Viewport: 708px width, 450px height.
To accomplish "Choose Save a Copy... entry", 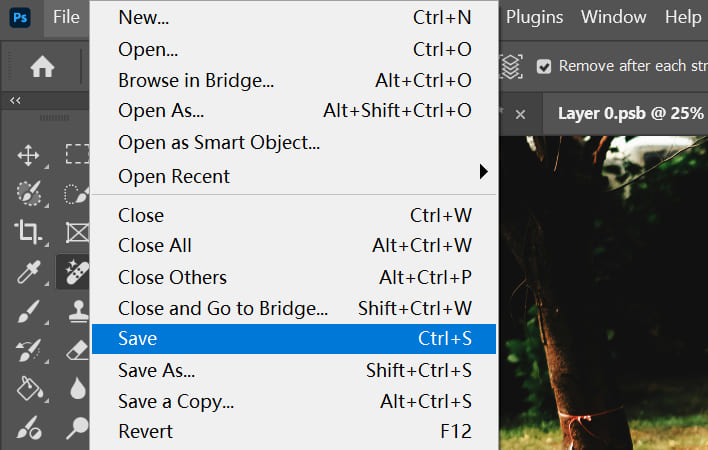I will point(294,401).
